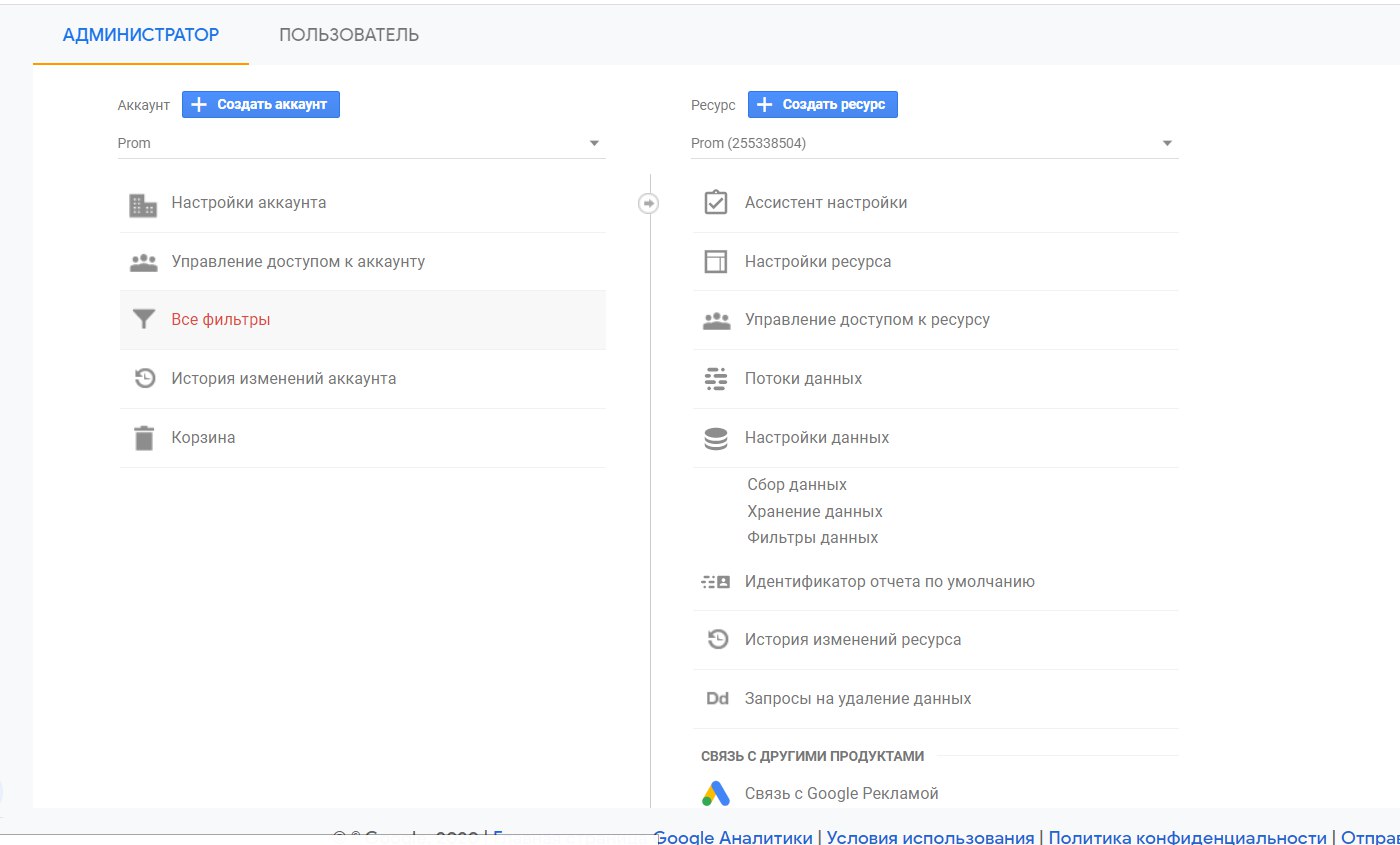Open Управление доступом к ресурсу
The image size is (1400, 845).
pyautogui.click(x=935, y=320)
